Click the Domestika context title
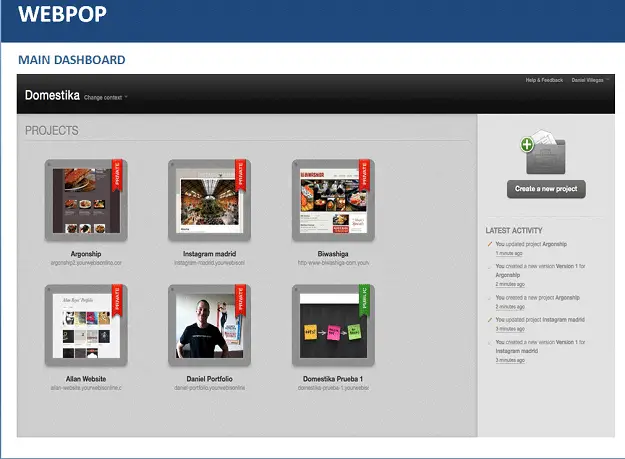 (x=52, y=95)
